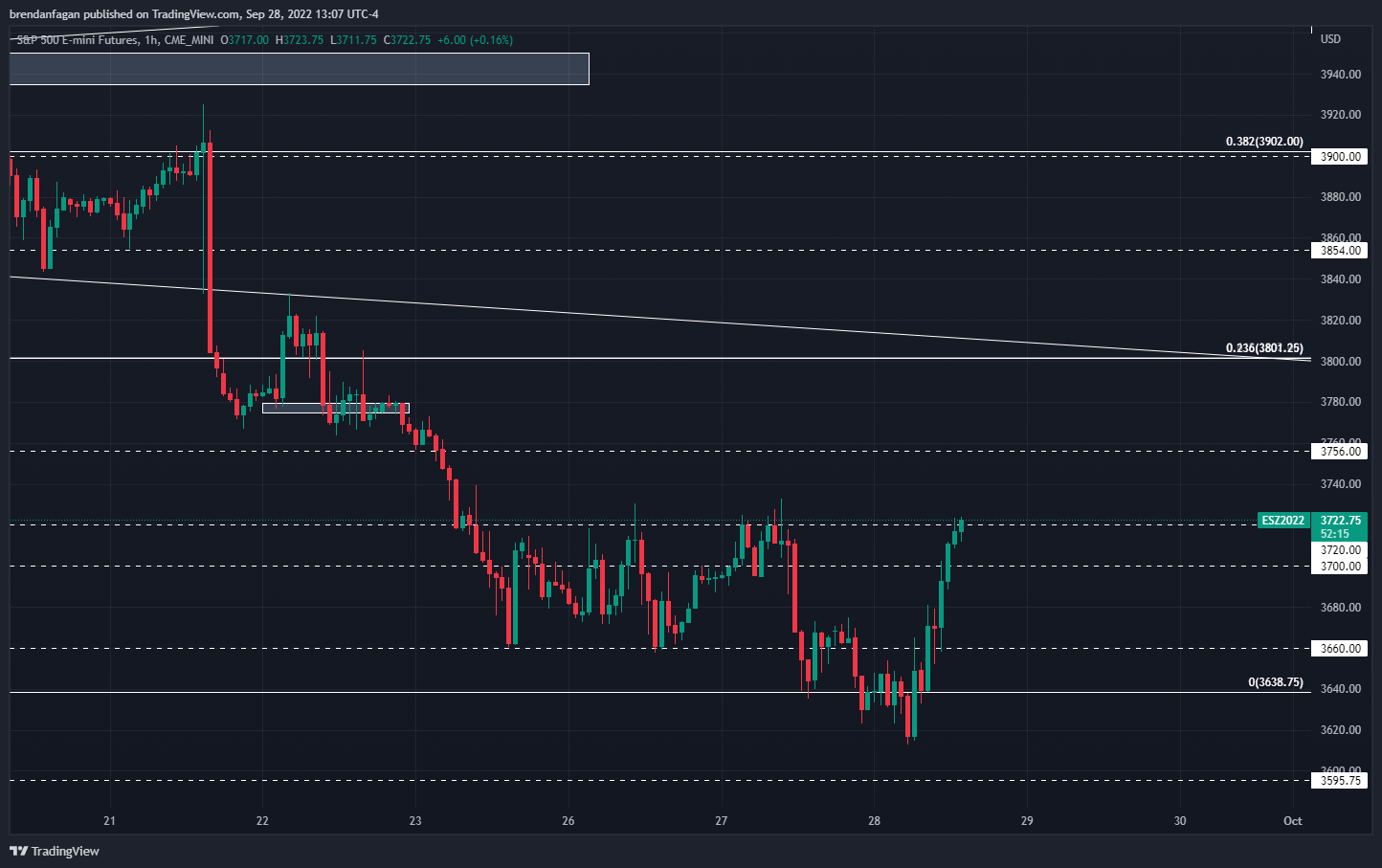Image resolution: width=1382 pixels, height=868 pixels.
Task: Click the 3800.00 price axis value
Action: pos(1340,362)
